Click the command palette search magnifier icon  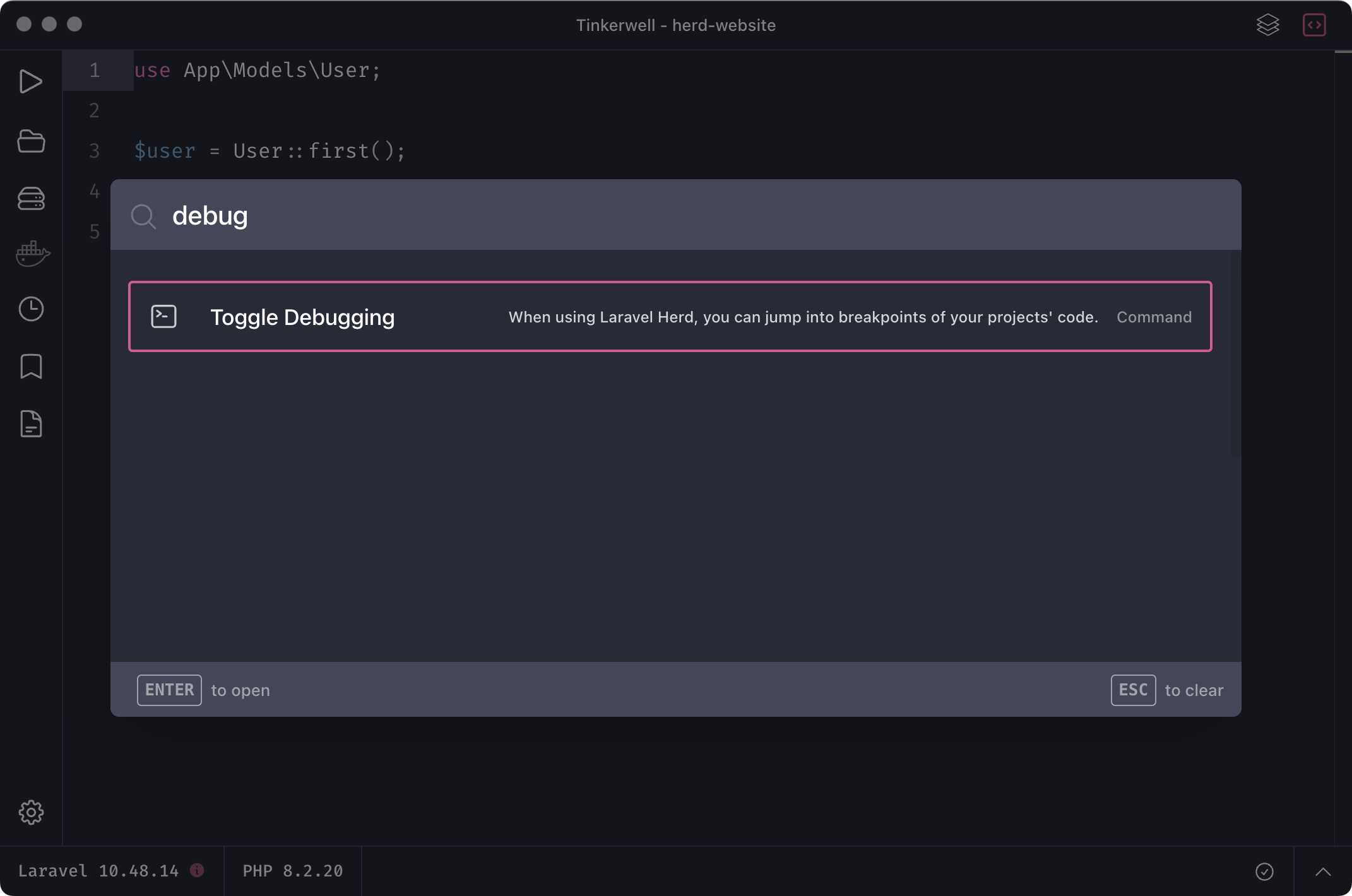pyautogui.click(x=143, y=216)
